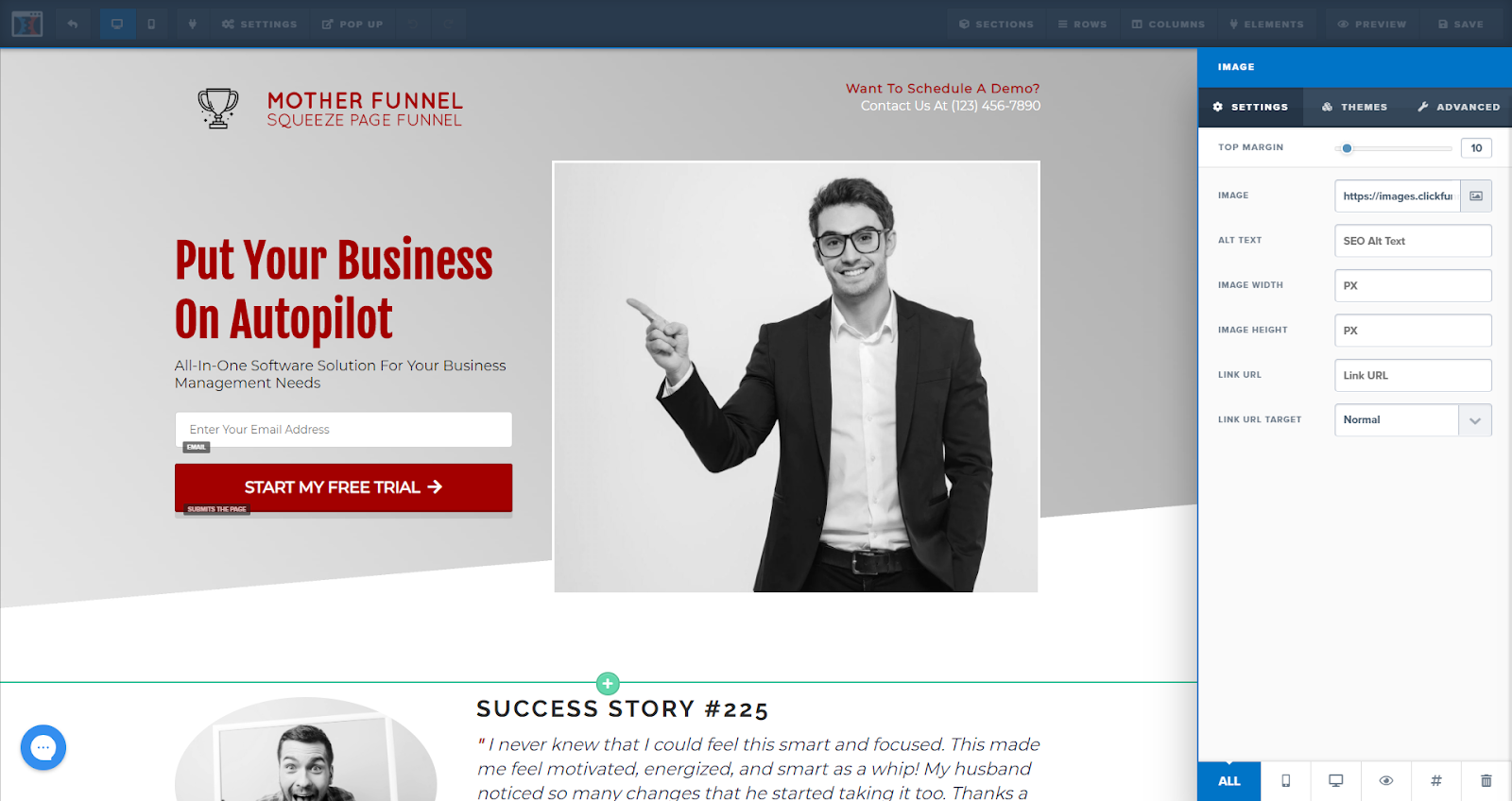The width and height of the screenshot is (1512, 801).
Task: Switch to mobile view icon in top toolbar
Action: [x=151, y=24]
